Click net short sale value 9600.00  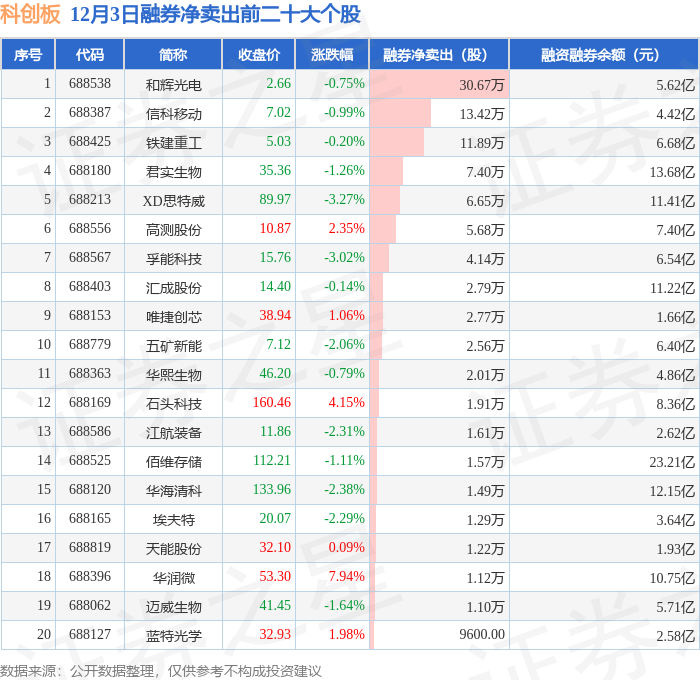pyautogui.click(x=482, y=635)
